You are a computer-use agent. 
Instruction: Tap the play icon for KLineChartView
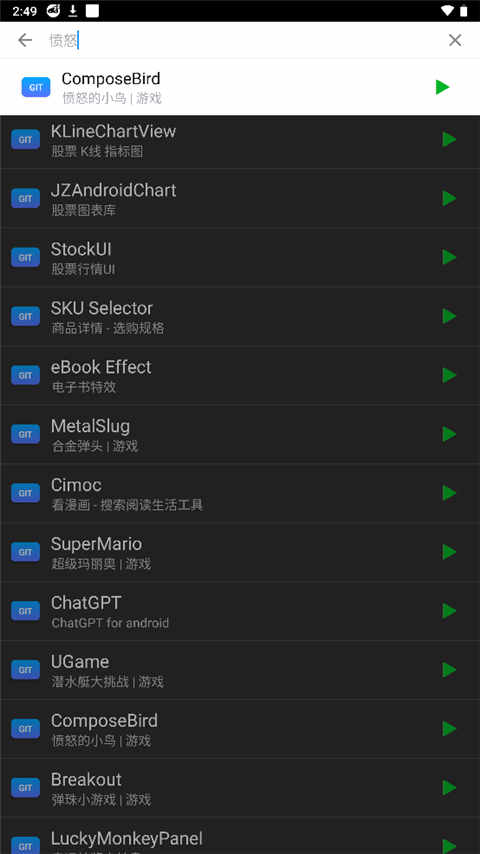click(x=449, y=139)
